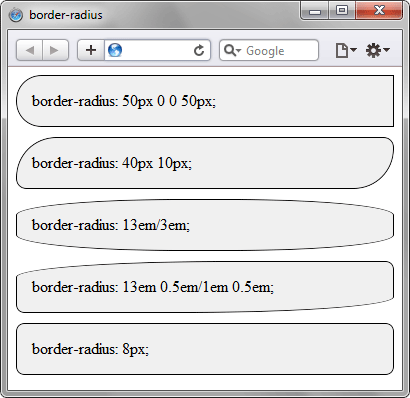
Task: Click the Safari back navigation arrow
Action: [29, 50]
